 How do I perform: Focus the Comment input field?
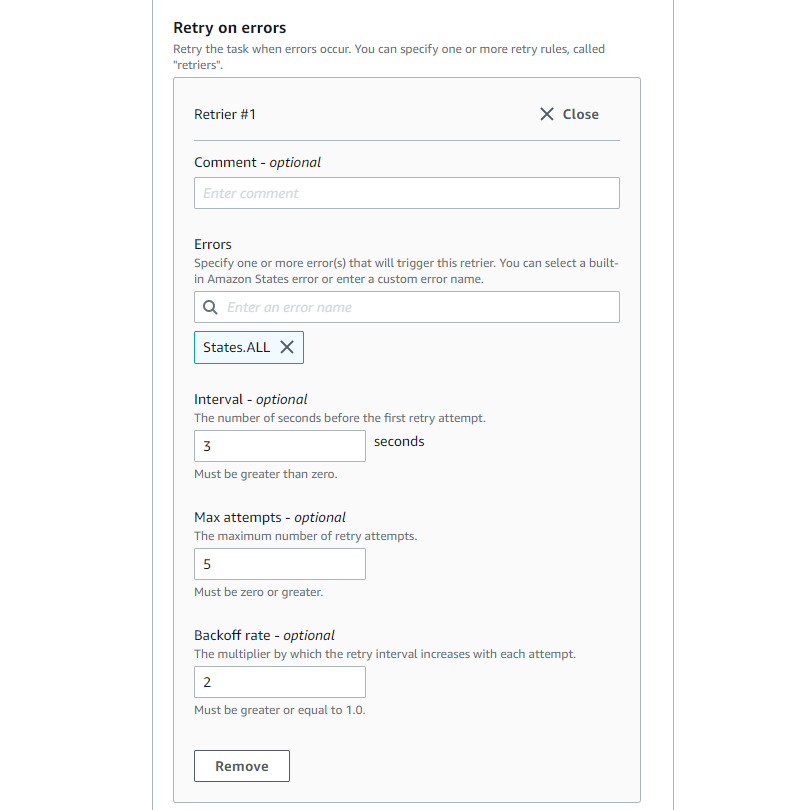click(x=406, y=193)
